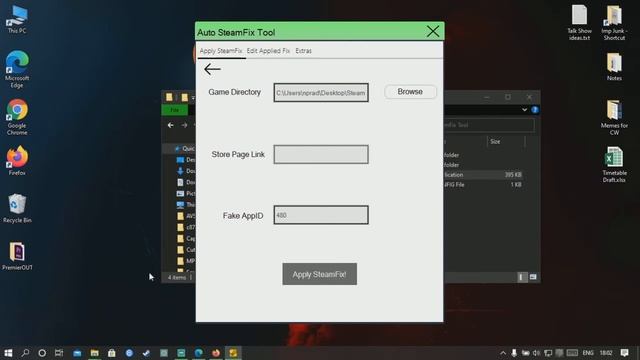Image resolution: width=640 pixels, height=360 pixels.
Task: Select the 1 KB CONFIG File row
Action: pos(483,184)
